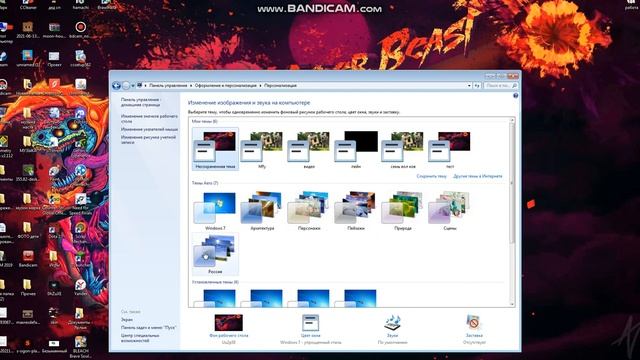Screen dimensions: 640x360
Task: Click the Yandex desktop icon
Action: 80,287
